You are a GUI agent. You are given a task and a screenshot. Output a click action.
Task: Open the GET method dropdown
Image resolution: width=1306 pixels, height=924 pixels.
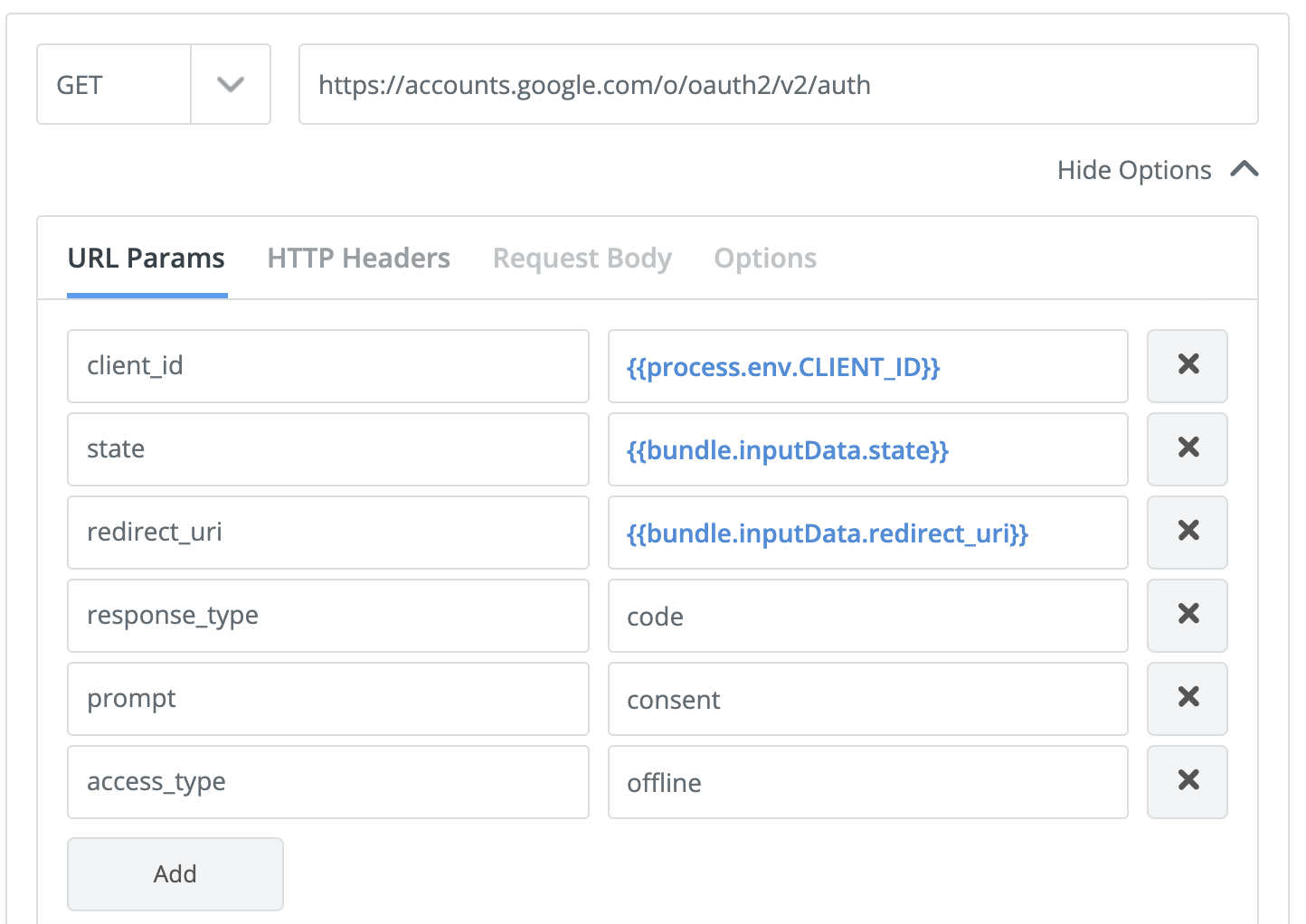click(x=231, y=84)
